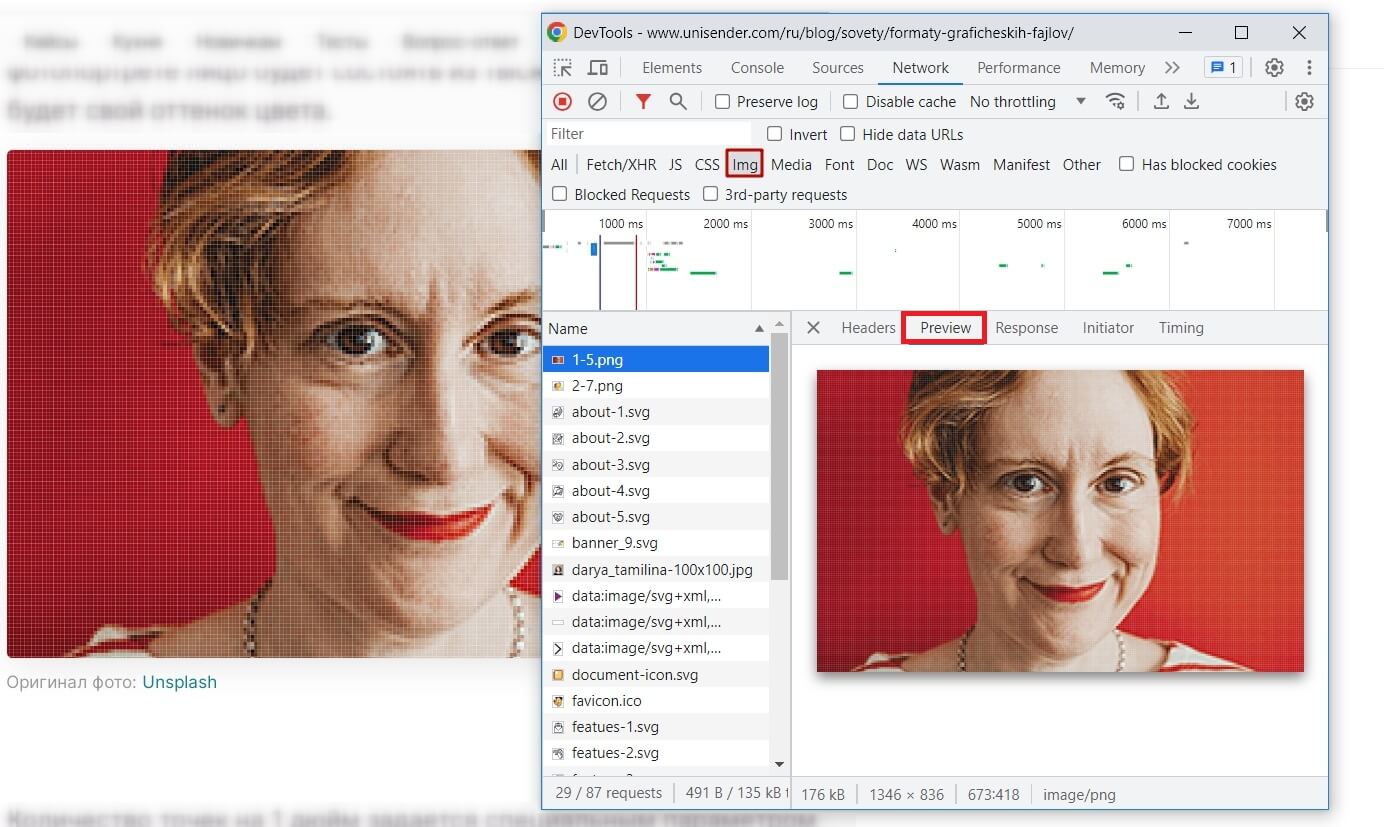Viewport: 1384px width, 827px height.
Task: Import HAR file with upload arrow
Action: click(x=1161, y=101)
